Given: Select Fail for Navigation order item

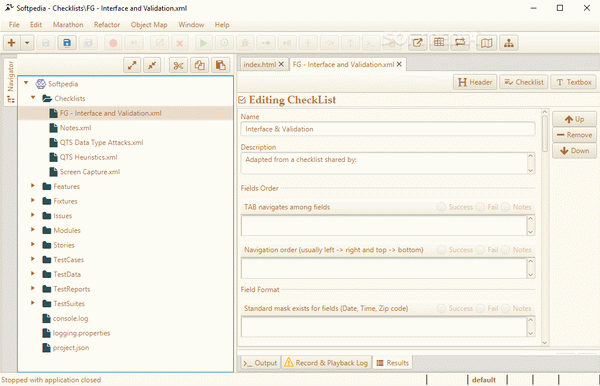Looking at the screenshot, I should (480, 250).
